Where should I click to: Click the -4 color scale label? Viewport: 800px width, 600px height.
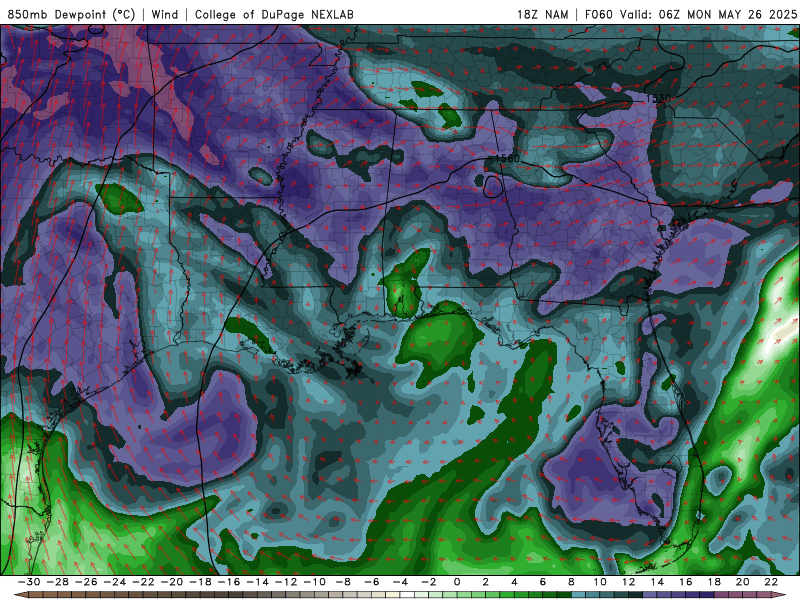tap(400, 582)
